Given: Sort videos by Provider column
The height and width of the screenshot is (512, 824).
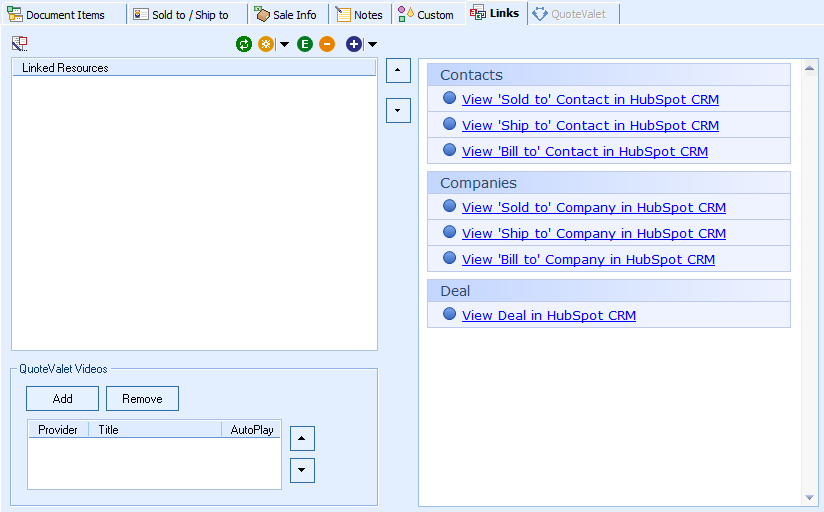Looking at the screenshot, I should tap(58, 429).
